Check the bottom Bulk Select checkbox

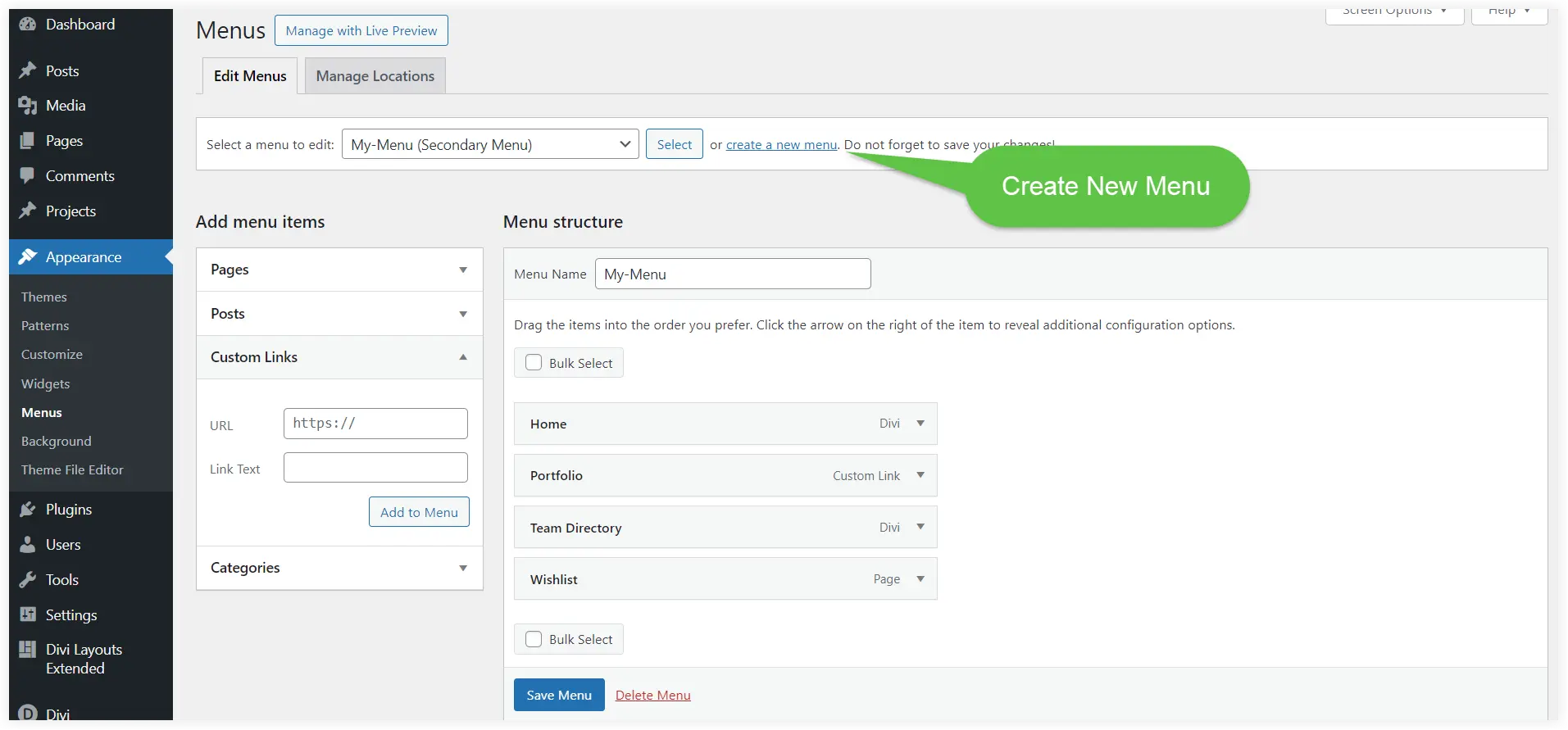(534, 639)
